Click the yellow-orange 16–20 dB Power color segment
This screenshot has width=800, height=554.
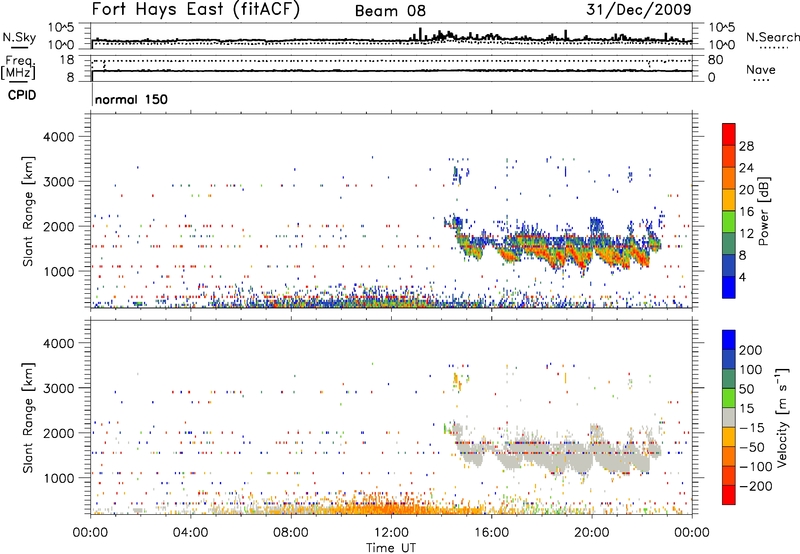click(x=729, y=199)
